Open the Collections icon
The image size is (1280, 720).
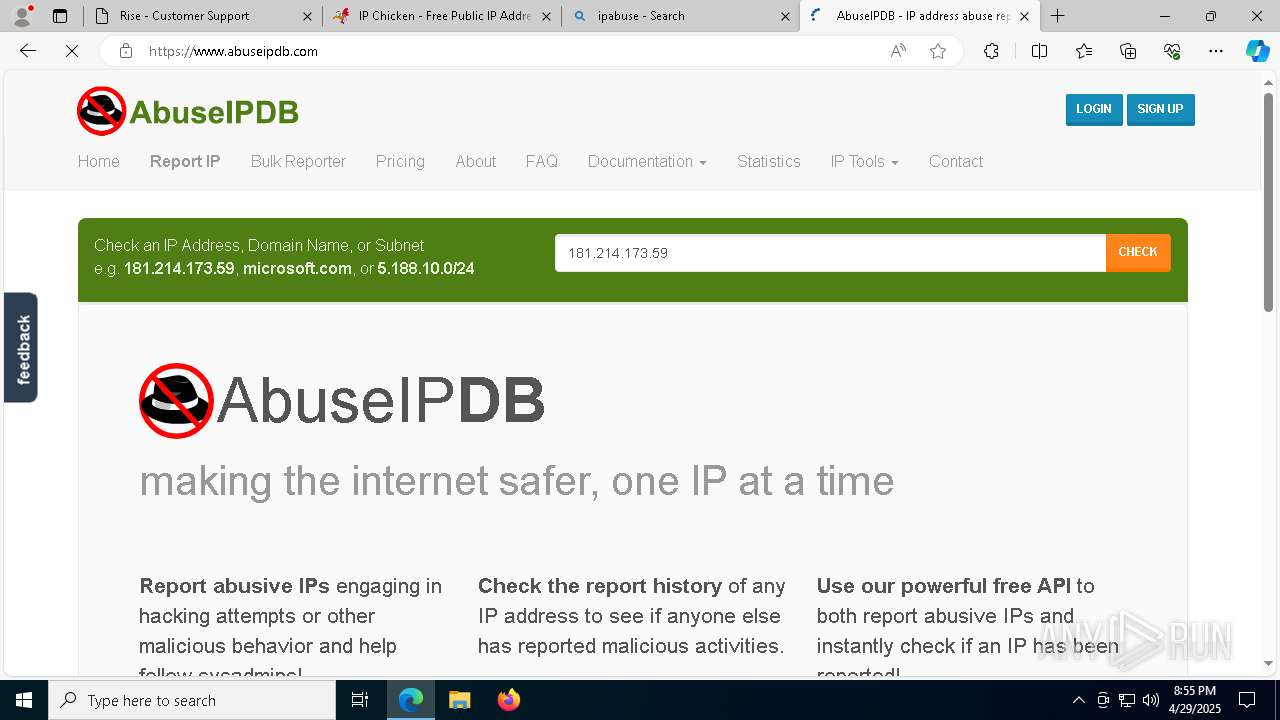1128,51
